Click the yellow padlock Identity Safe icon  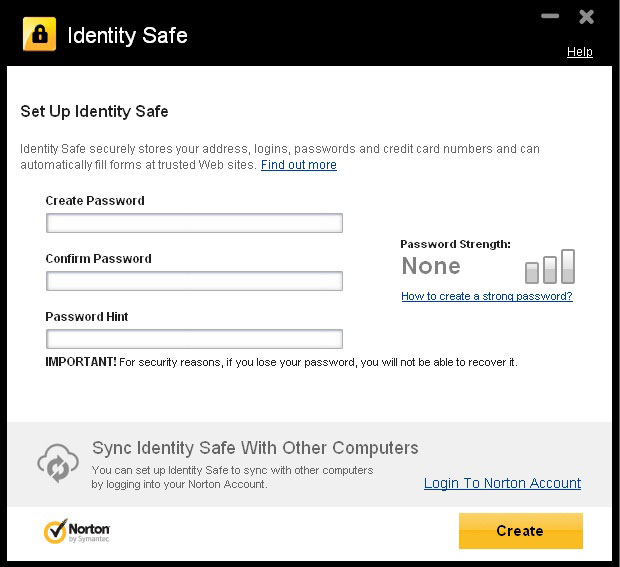tap(39, 35)
